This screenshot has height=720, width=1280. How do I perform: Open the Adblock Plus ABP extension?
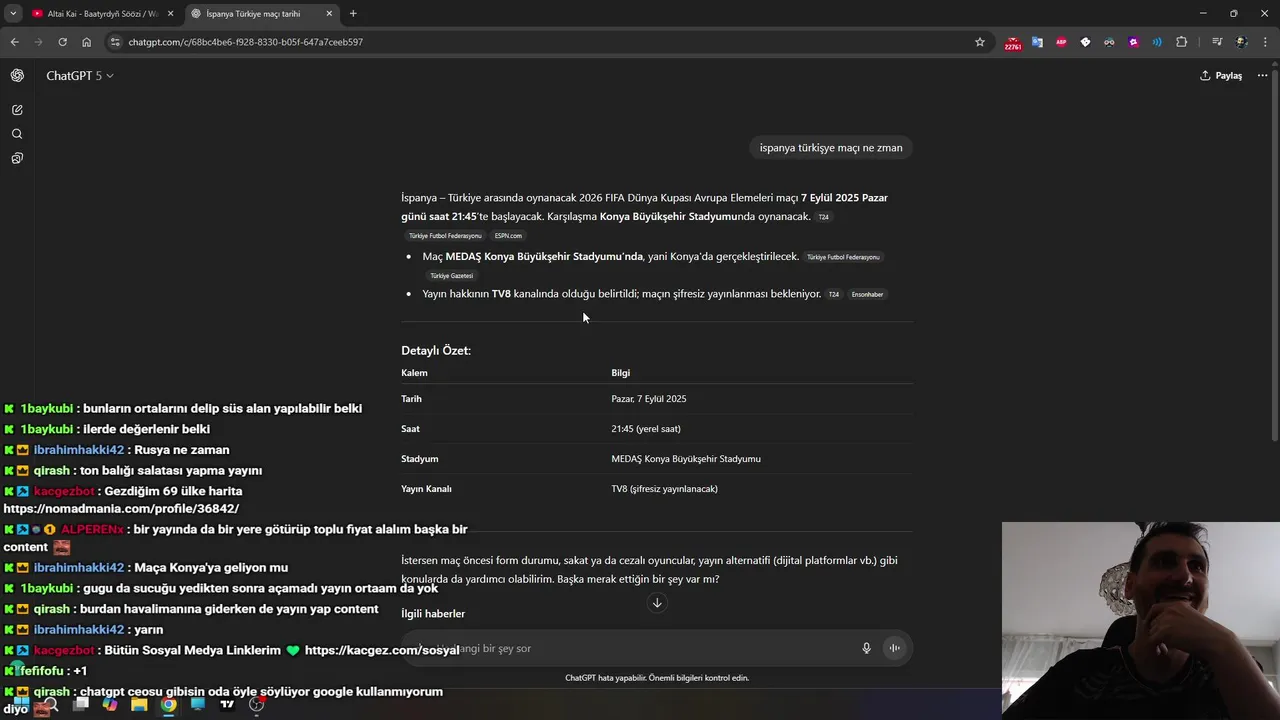(x=1061, y=42)
